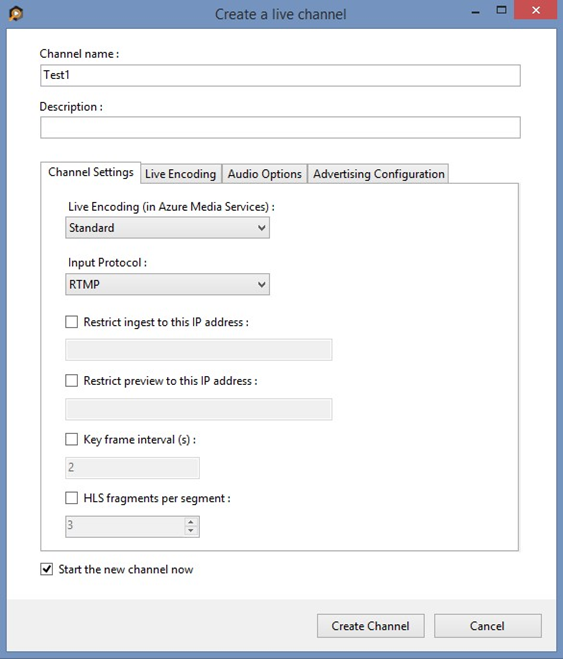Increase HLS fragments with up arrow

(191, 522)
